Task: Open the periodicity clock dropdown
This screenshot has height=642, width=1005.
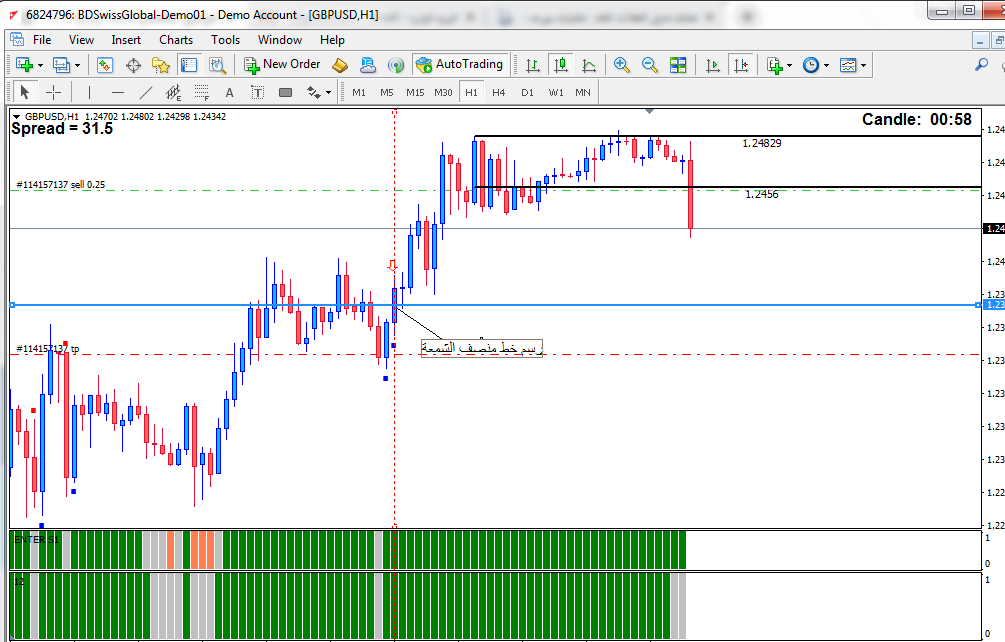Action: tap(825, 65)
